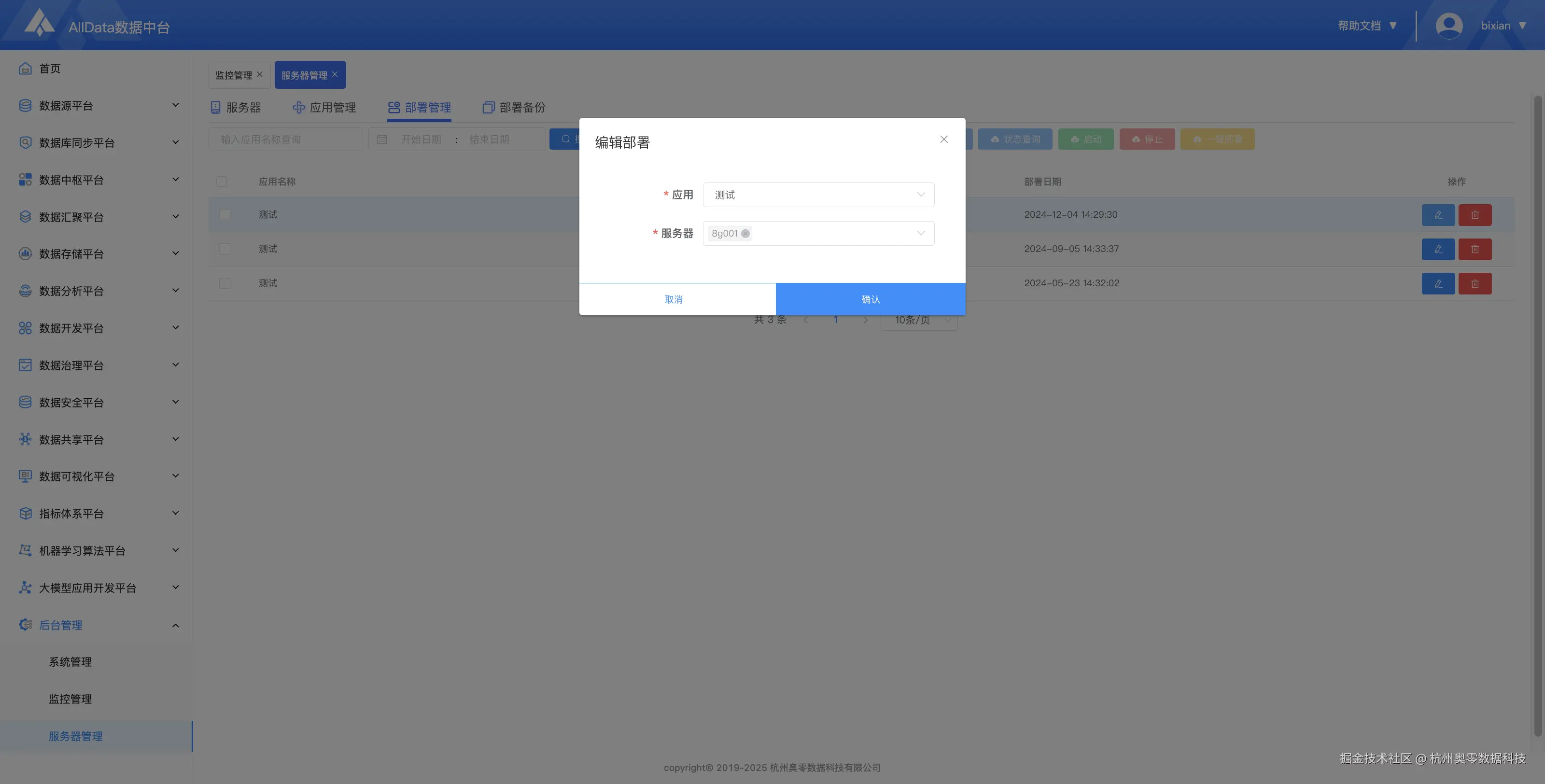The height and width of the screenshot is (784, 1545).
Task: Click the magnifier search icon
Action: pos(564,139)
